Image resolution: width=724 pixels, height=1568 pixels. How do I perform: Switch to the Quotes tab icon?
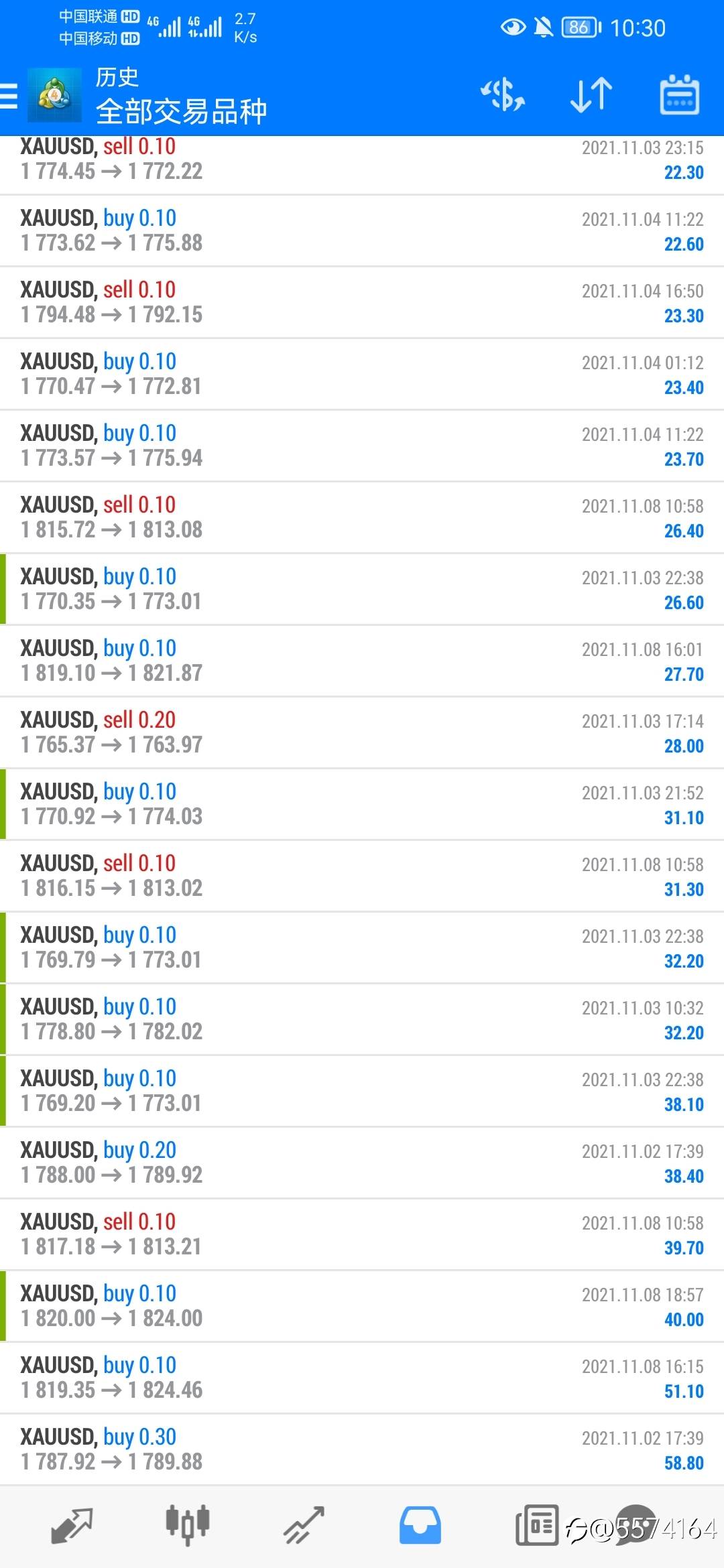pos(72,1526)
